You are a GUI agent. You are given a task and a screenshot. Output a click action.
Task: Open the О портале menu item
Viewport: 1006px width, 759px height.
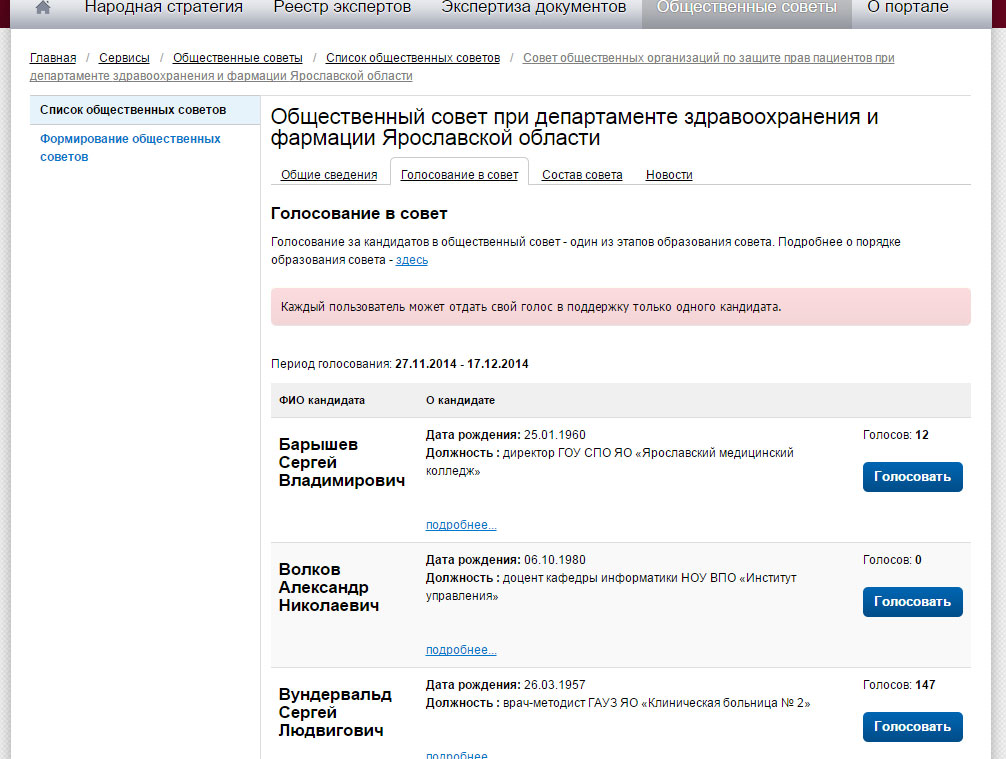coord(907,8)
